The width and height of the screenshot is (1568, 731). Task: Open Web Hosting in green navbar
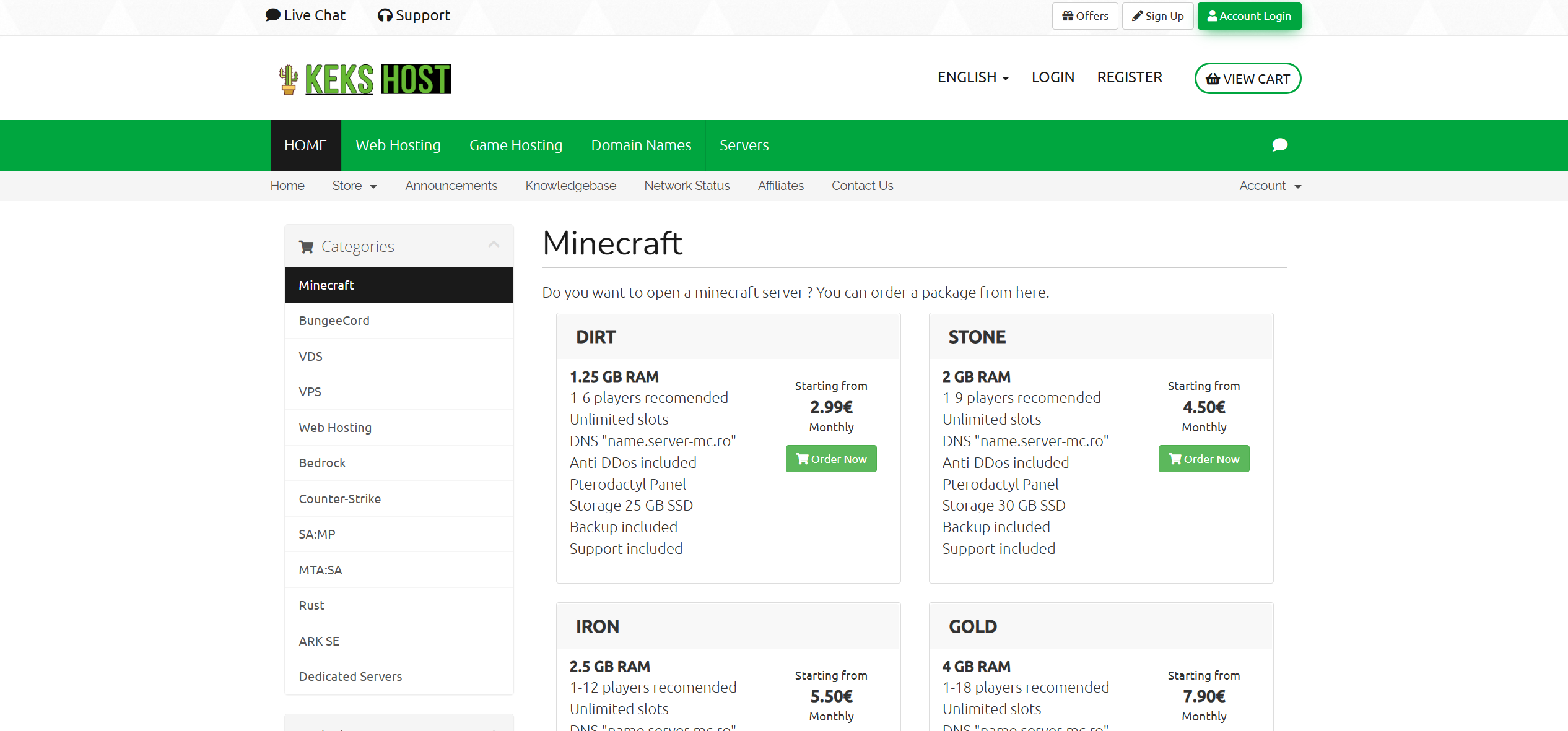point(398,145)
